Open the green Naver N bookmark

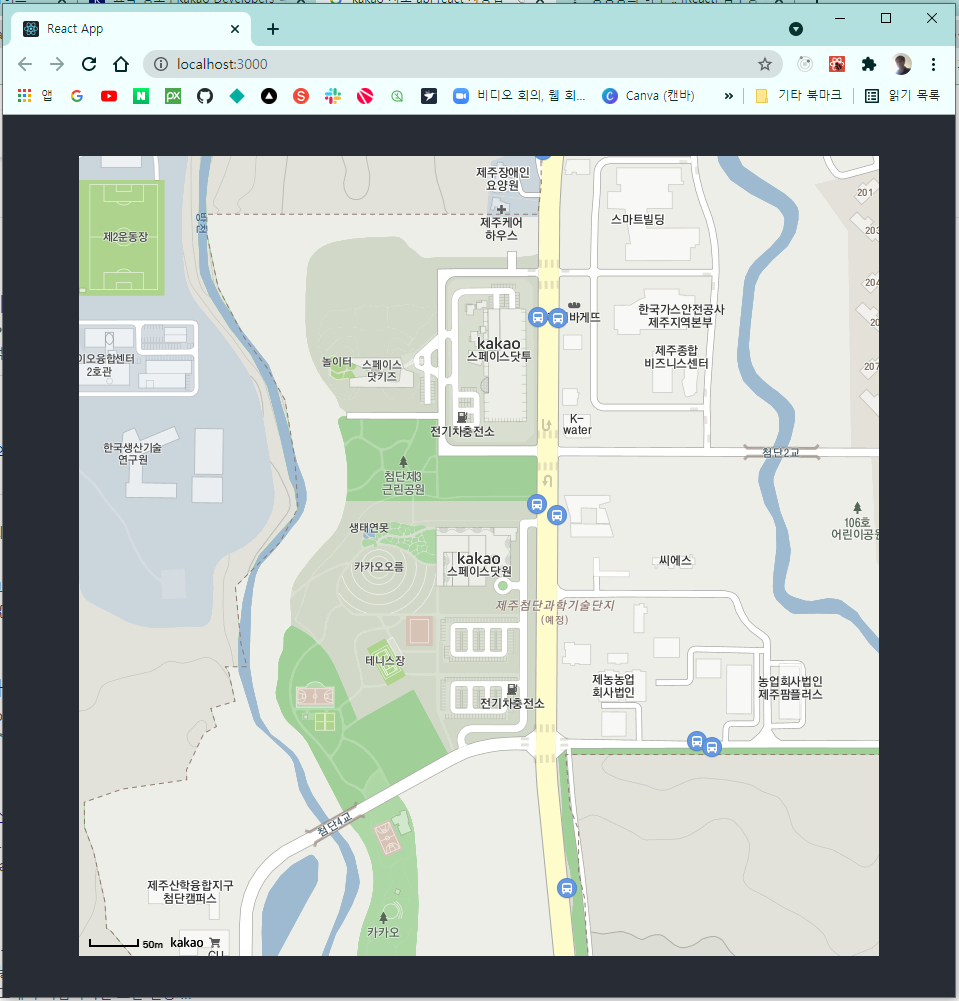(141, 96)
